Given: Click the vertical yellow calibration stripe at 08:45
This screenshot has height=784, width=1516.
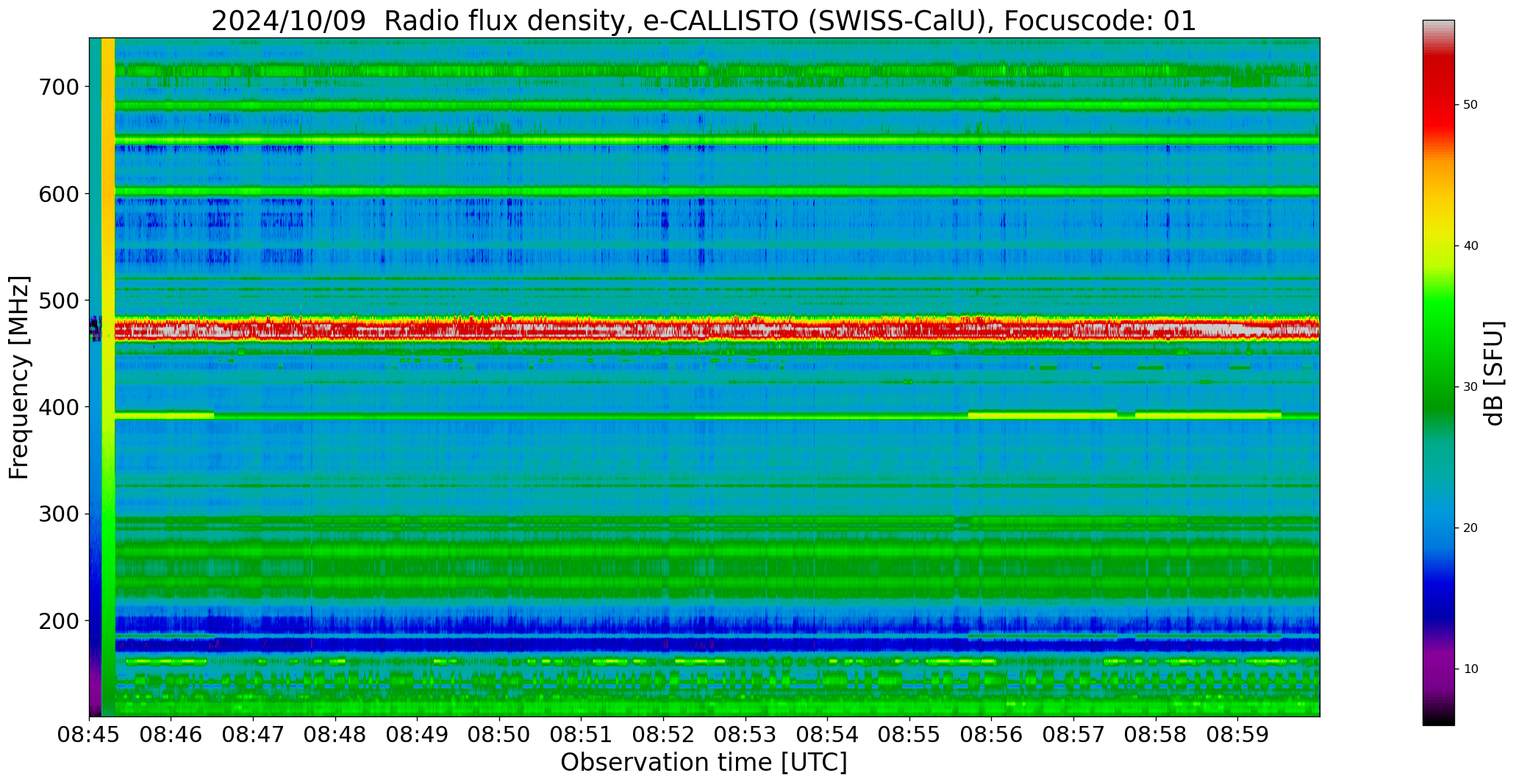Looking at the screenshot, I should [107, 377].
